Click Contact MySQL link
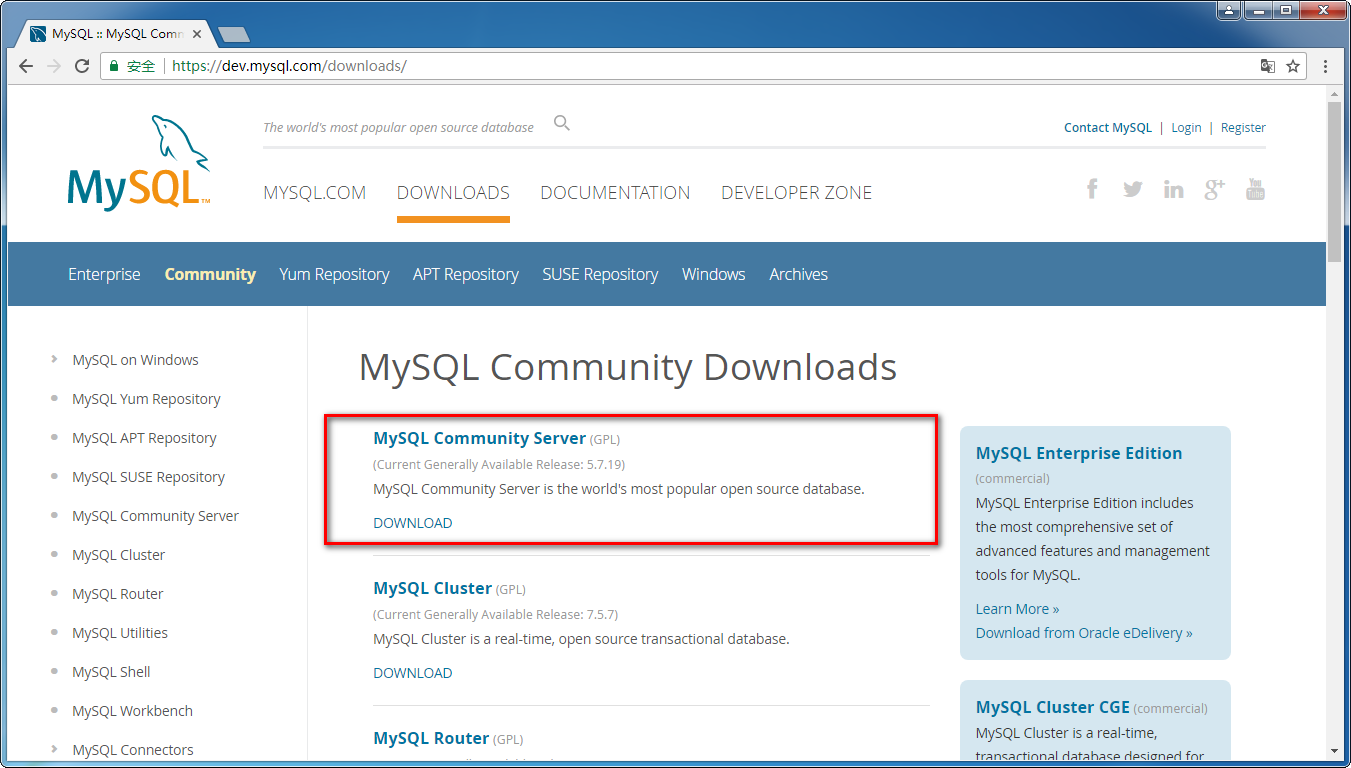1351x768 pixels. [x=1108, y=128]
